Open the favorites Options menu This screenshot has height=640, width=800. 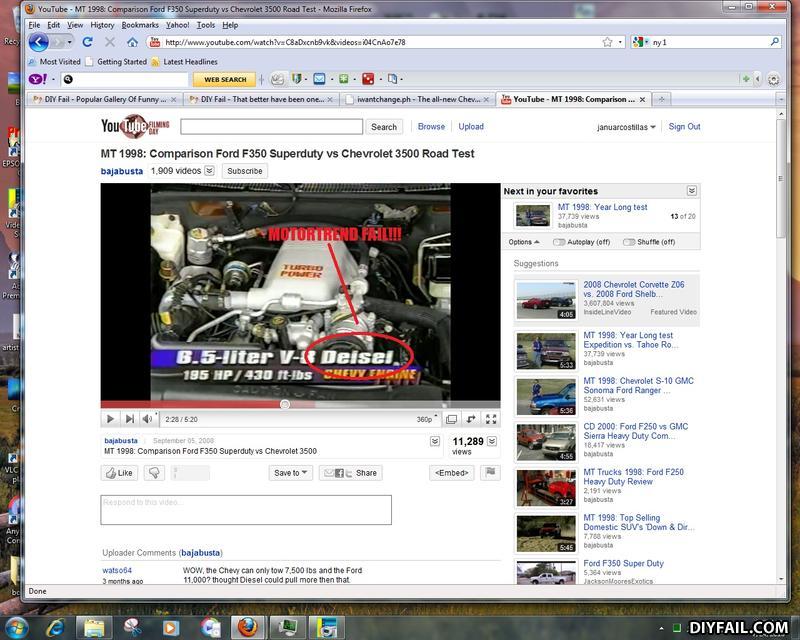524,242
